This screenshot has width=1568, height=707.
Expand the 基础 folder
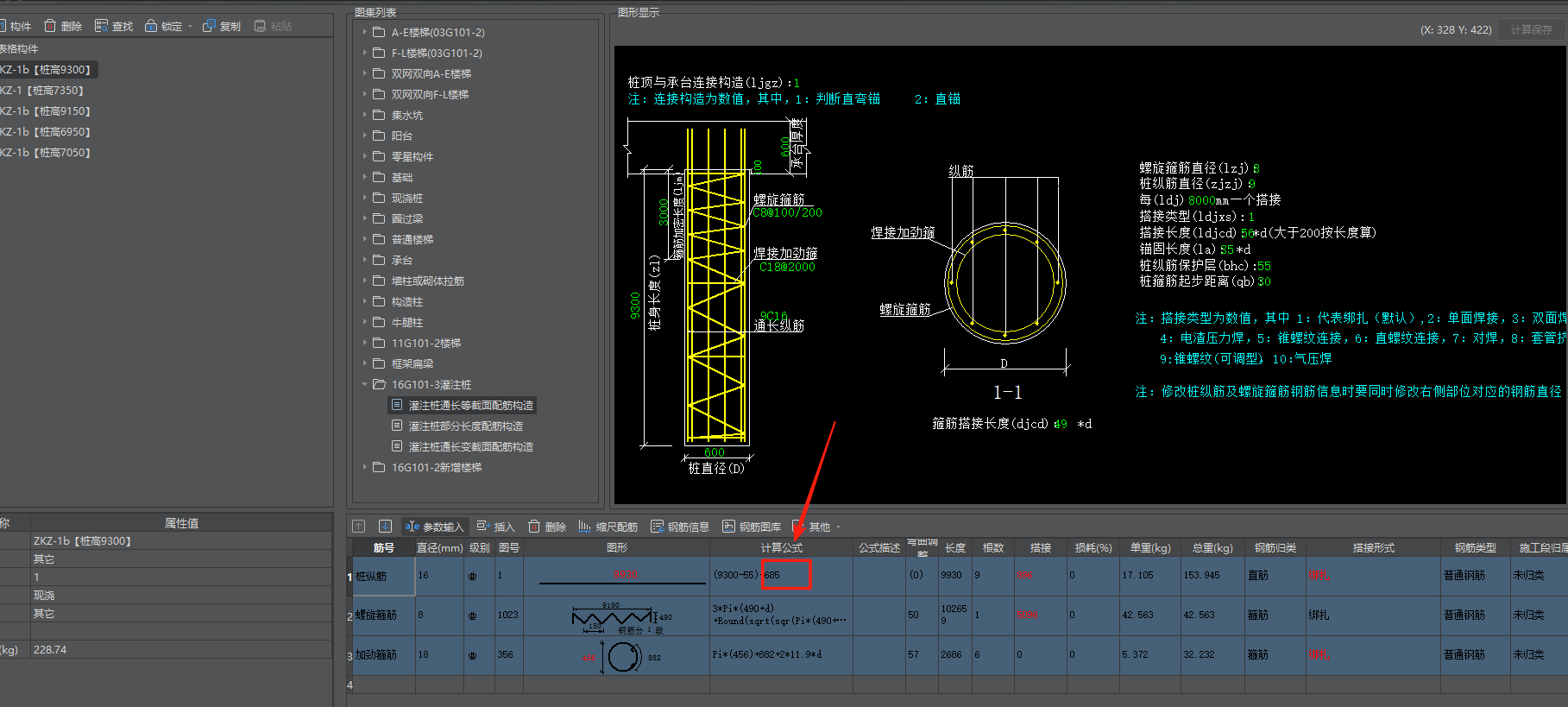365,177
